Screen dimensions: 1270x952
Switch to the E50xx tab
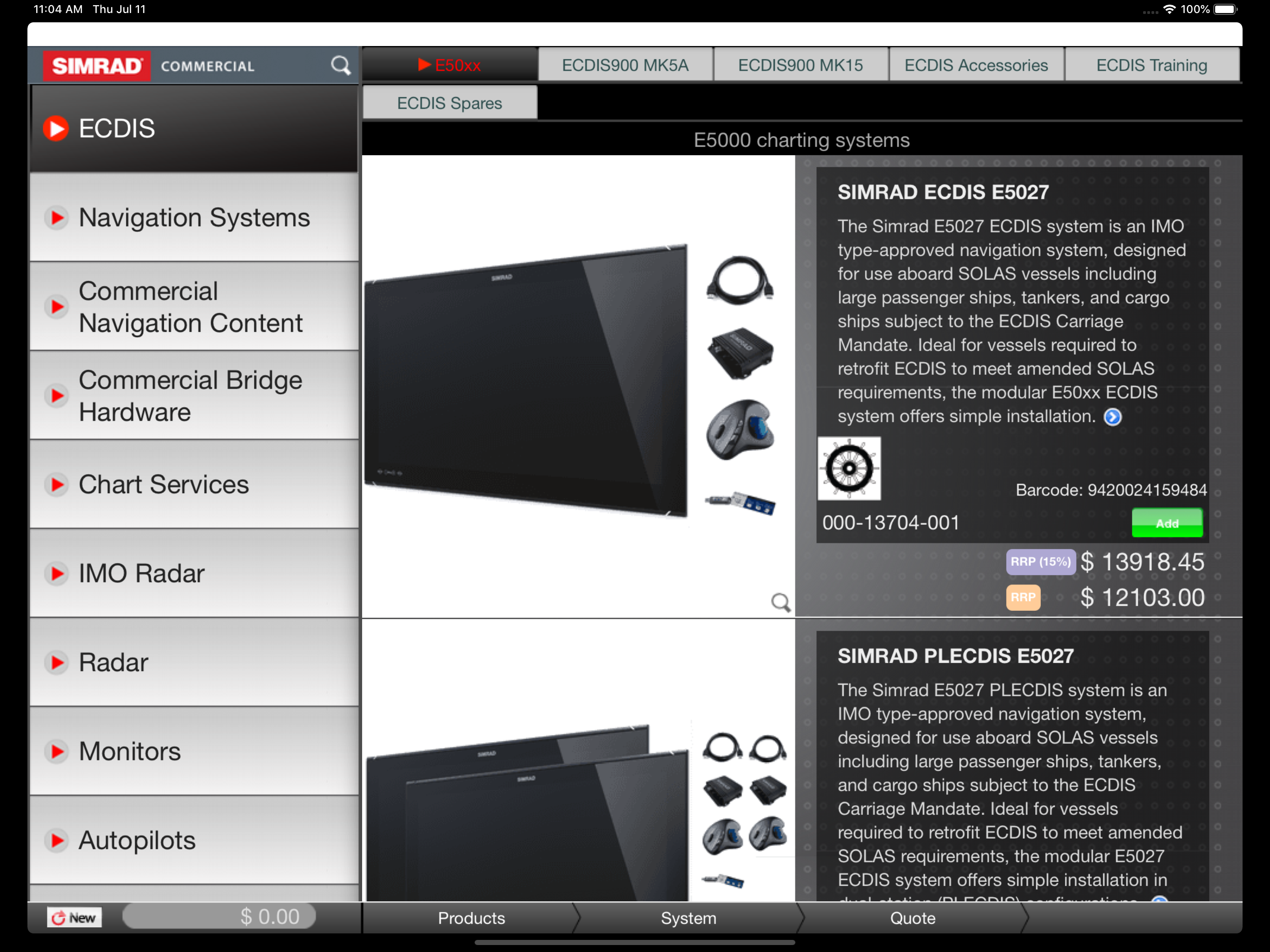[x=450, y=66]
